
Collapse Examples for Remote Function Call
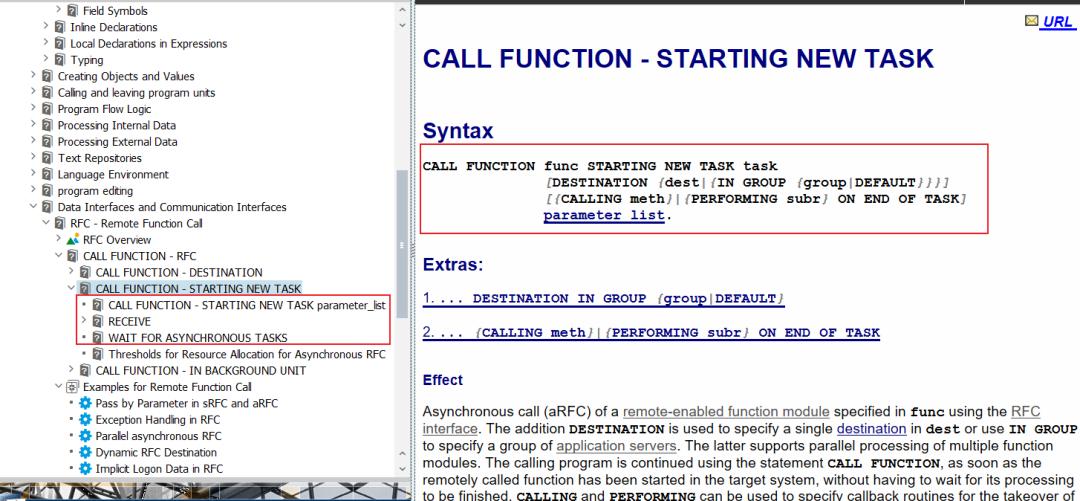point(59,387)
